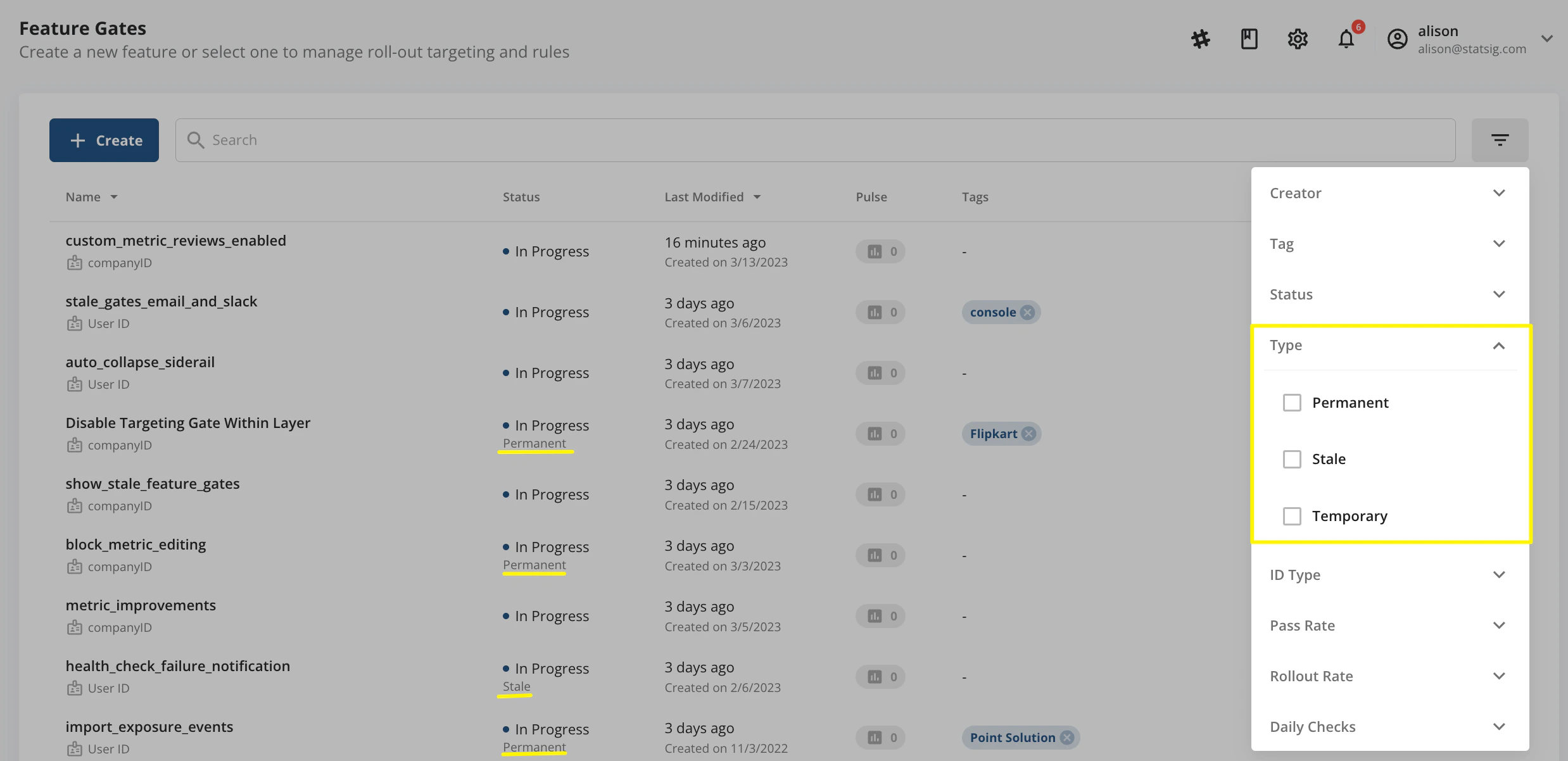
Task: Open the documentation bookmark icon
Action: pyautogui.click(x=1249, y=39)
